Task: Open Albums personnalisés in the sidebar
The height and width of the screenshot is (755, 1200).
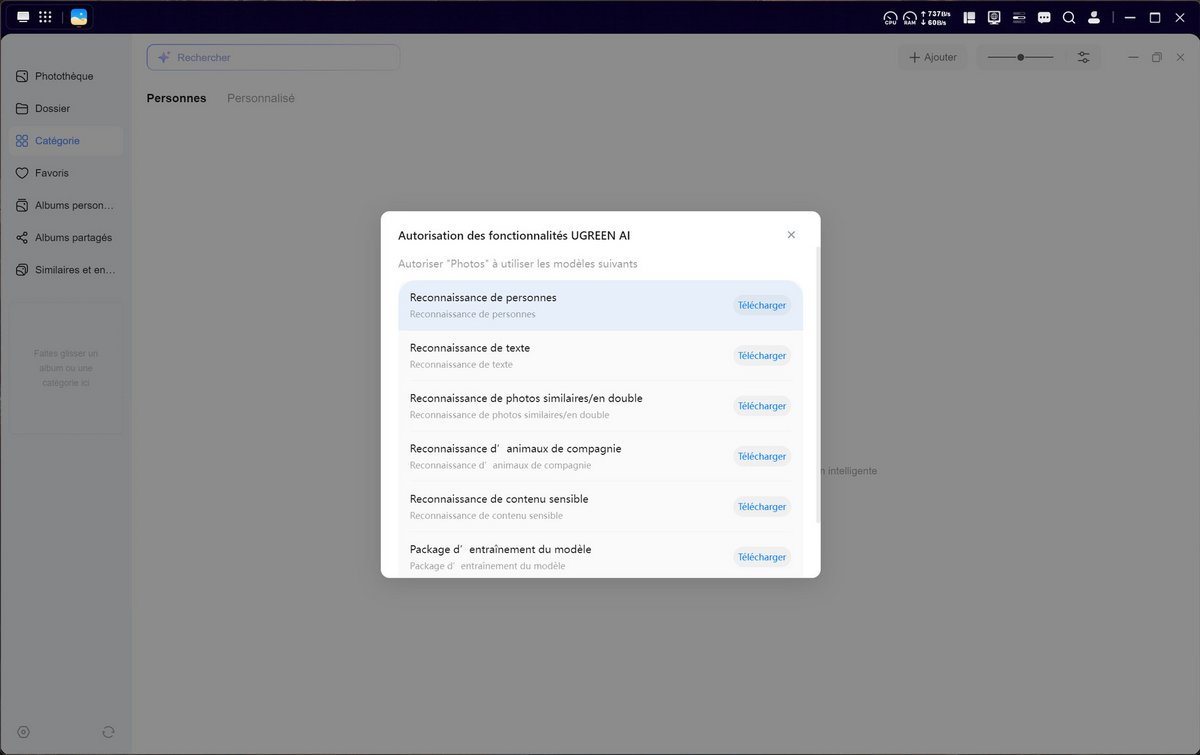Action: tap(66, 205)
